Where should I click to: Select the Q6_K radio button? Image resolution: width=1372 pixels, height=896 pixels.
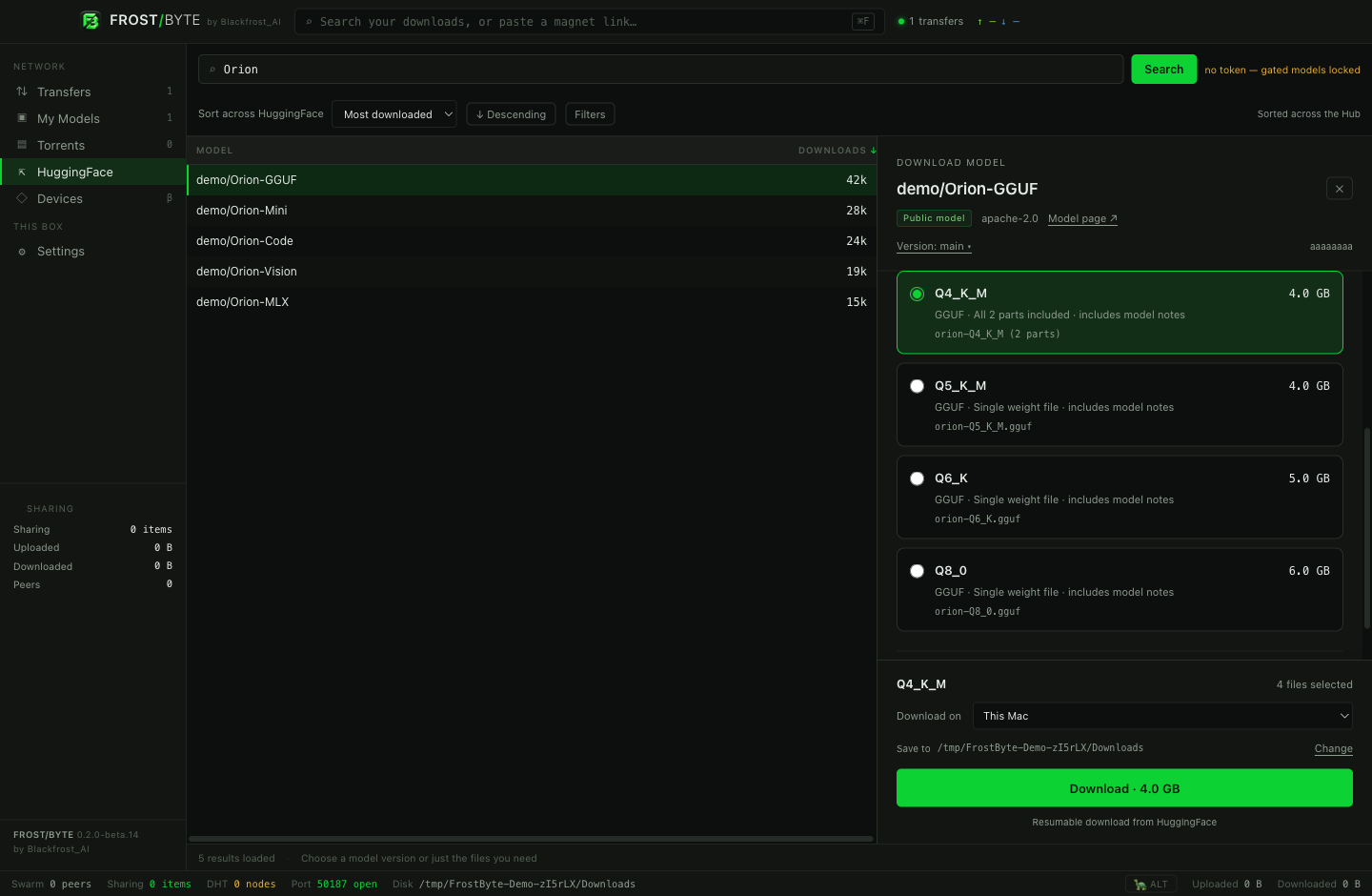click(x=917, y=479)
